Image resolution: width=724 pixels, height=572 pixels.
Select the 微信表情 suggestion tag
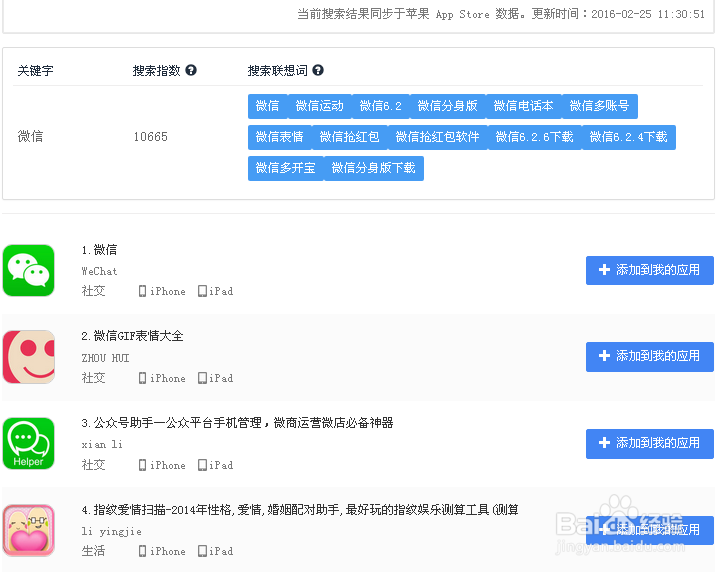pyautogui.click(x=279, y=137)
